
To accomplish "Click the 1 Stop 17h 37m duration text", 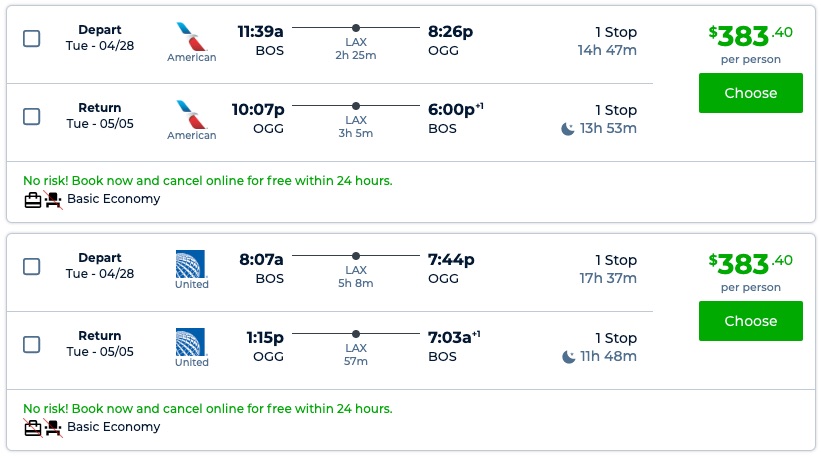I will click(x=607, y=269).
